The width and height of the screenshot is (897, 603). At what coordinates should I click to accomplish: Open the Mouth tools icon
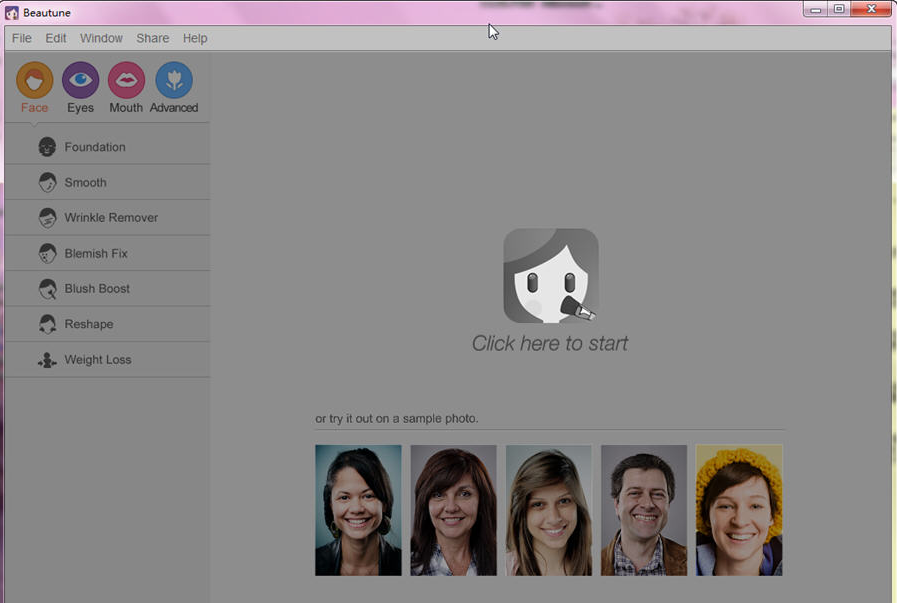[126, 81]
